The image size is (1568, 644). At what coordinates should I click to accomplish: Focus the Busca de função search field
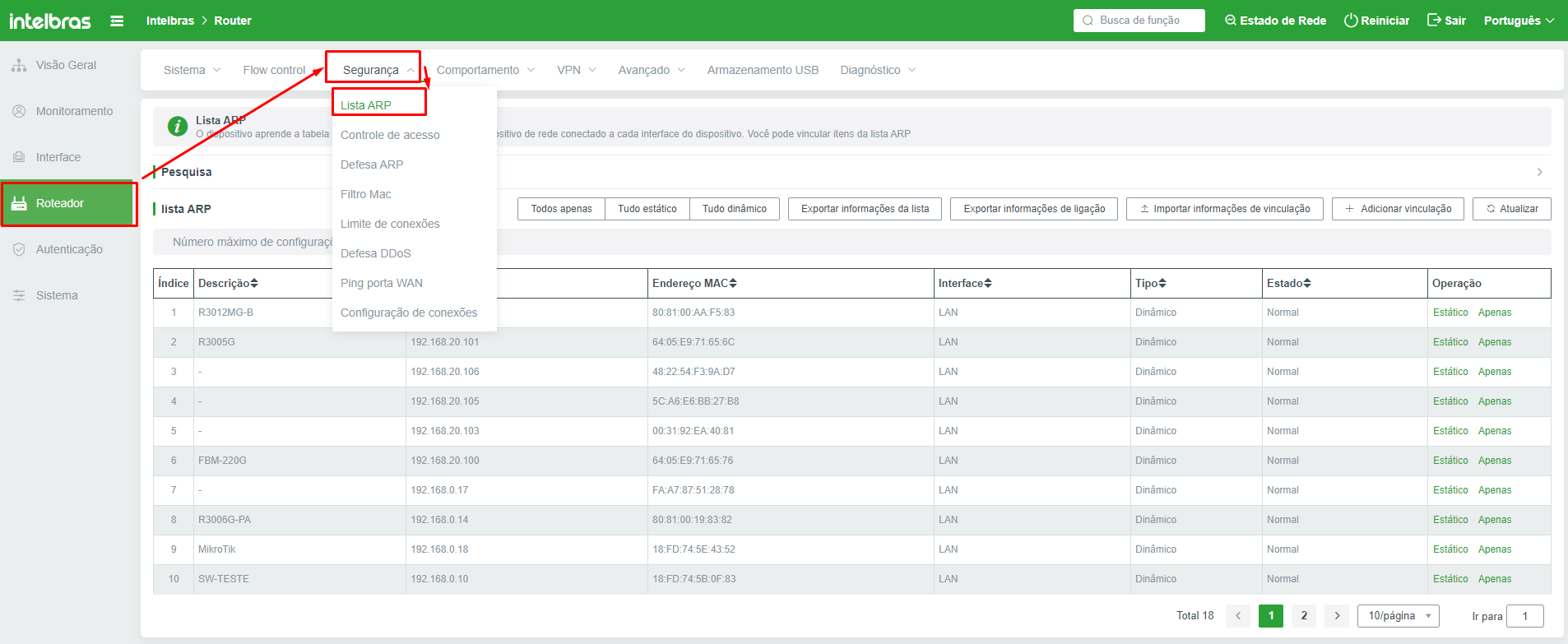[x=1139, y=21]
